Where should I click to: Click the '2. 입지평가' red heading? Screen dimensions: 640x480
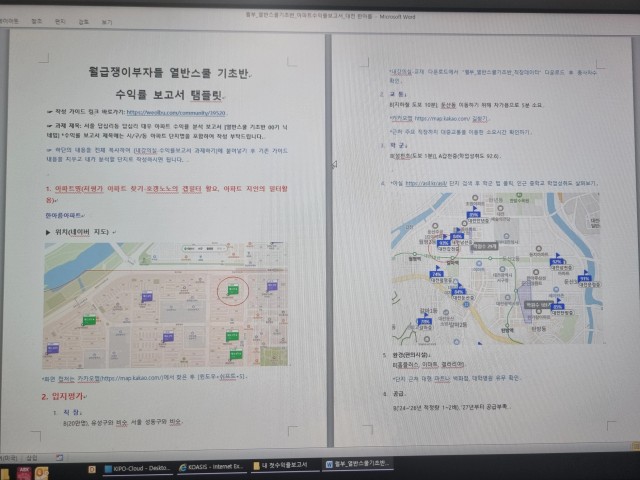[x=64, y=396]
